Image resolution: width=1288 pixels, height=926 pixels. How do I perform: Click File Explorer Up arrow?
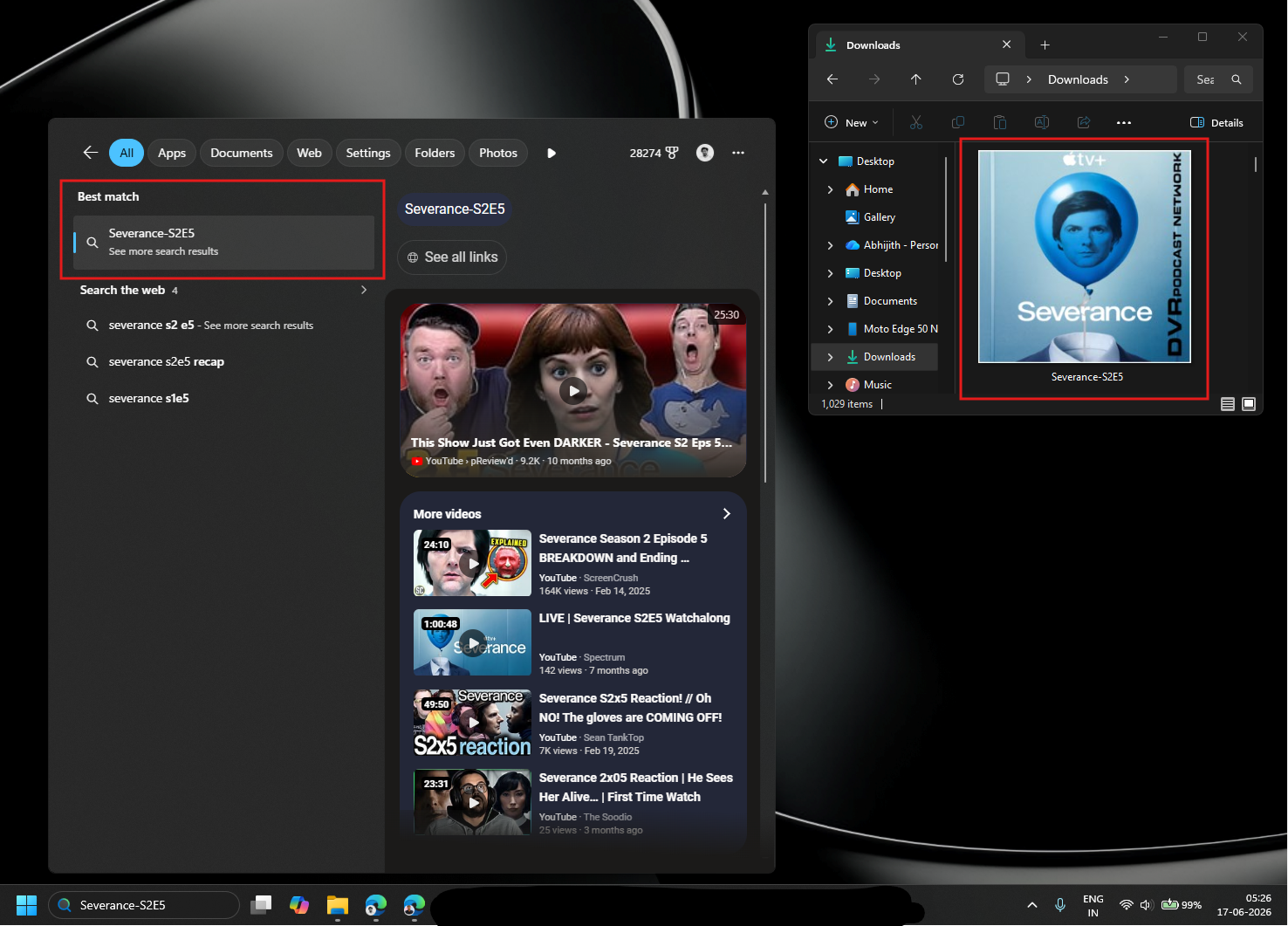coord(916,79)
